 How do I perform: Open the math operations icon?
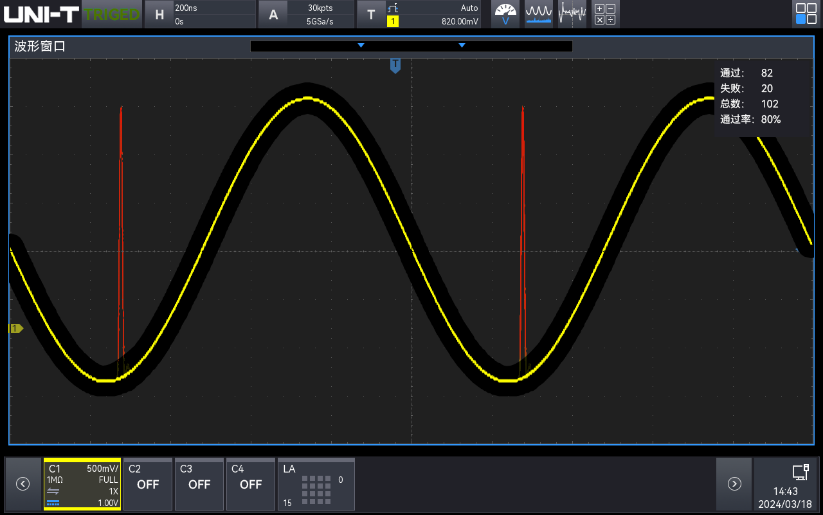[605, 14]
